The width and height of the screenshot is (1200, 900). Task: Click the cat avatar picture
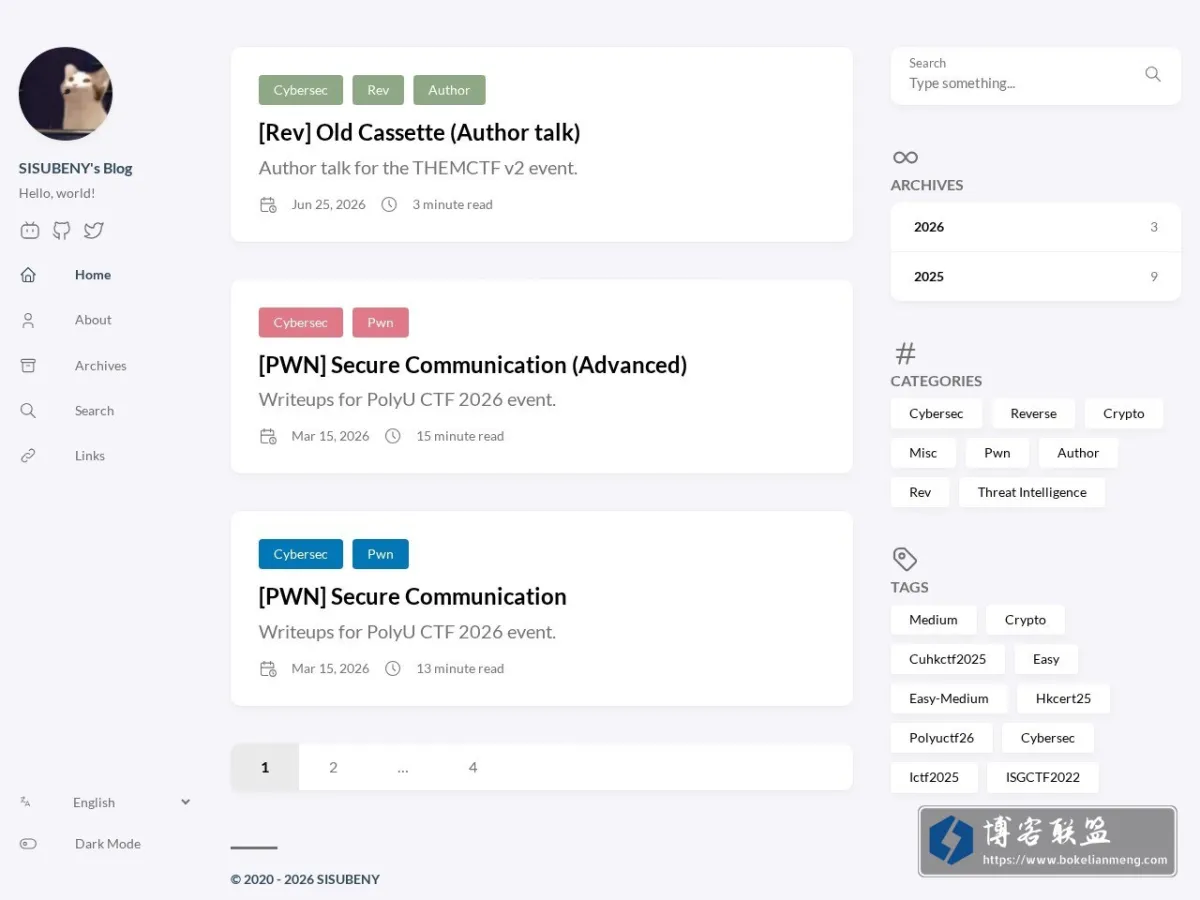(x=66, y=94)
